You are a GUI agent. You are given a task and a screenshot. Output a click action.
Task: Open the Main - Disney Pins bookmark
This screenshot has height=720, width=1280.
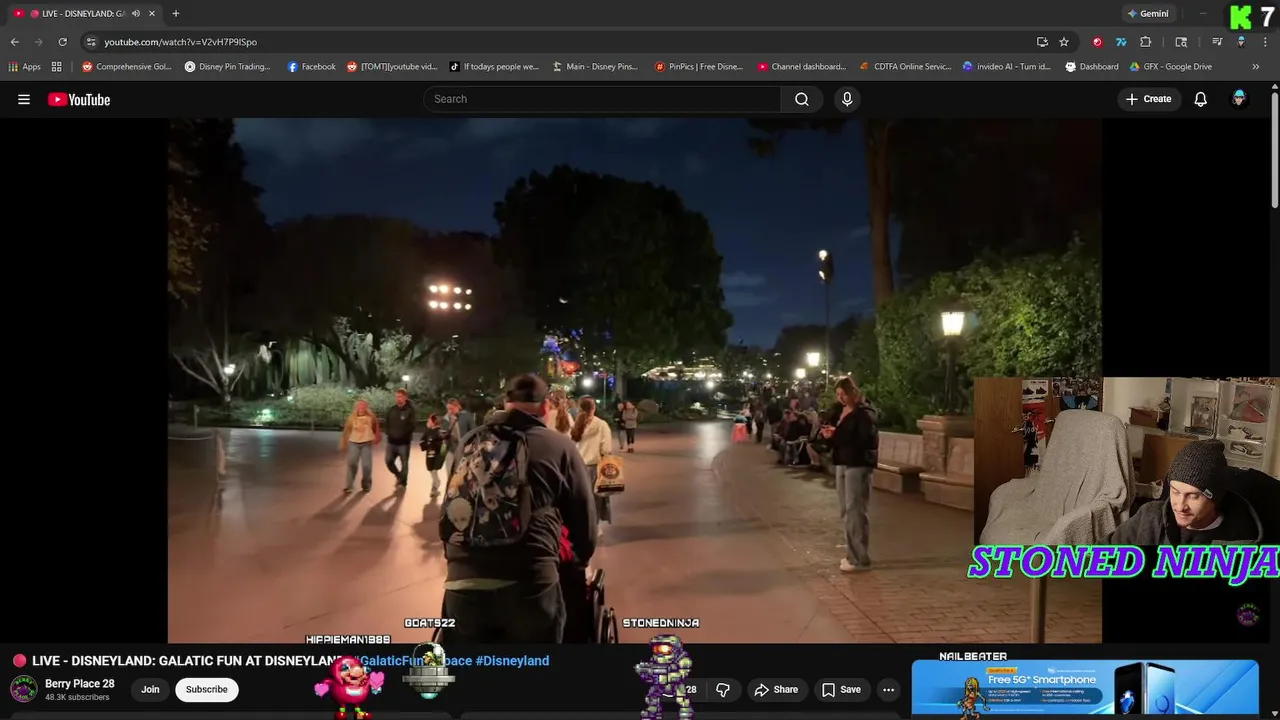595,67
